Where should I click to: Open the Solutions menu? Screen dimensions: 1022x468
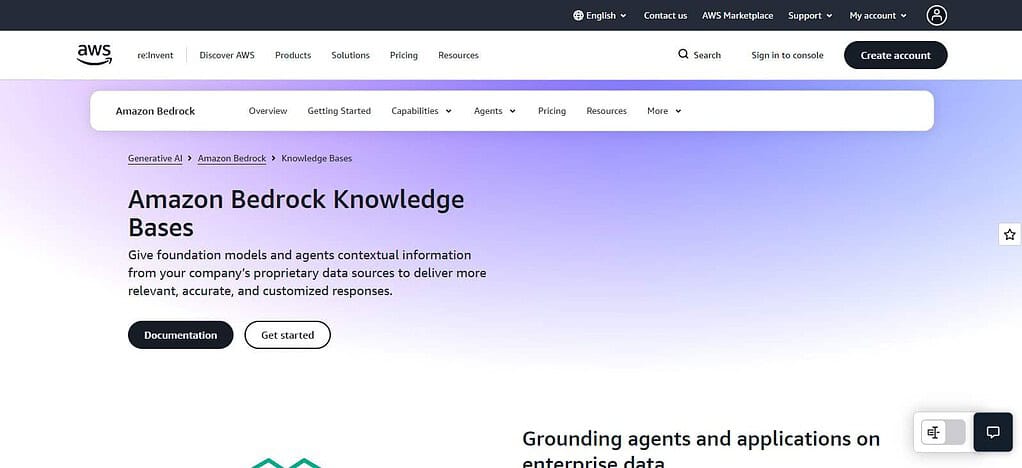(x=350, y=55)
